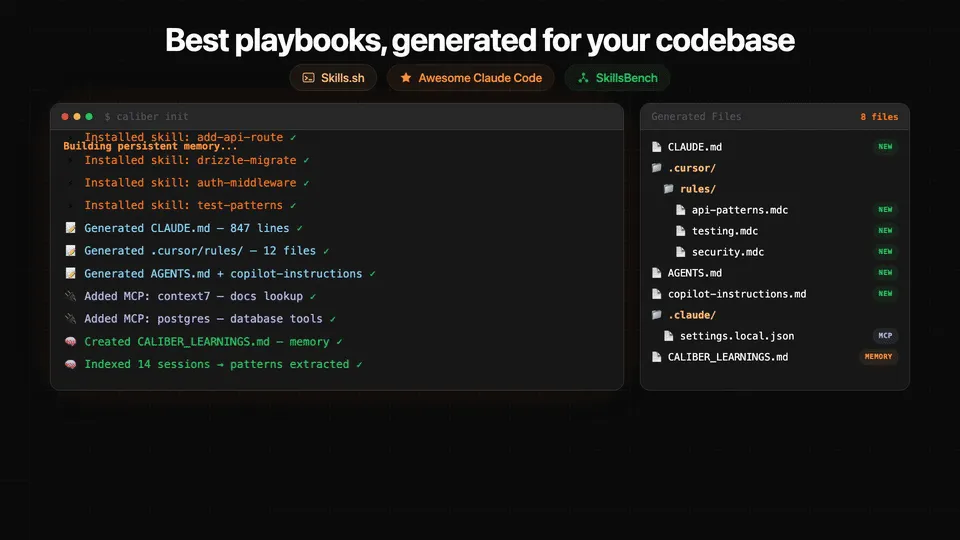This screenshot has width=960, height=540.
Task: Click the red window dot in terminal
Action: coord(65,116)
